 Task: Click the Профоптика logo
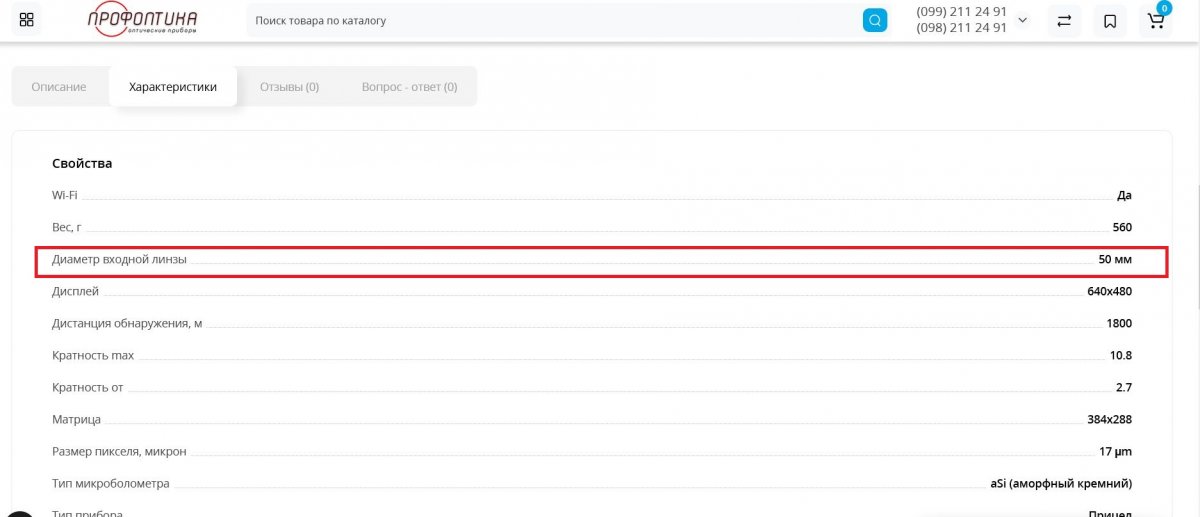(142, 21)
